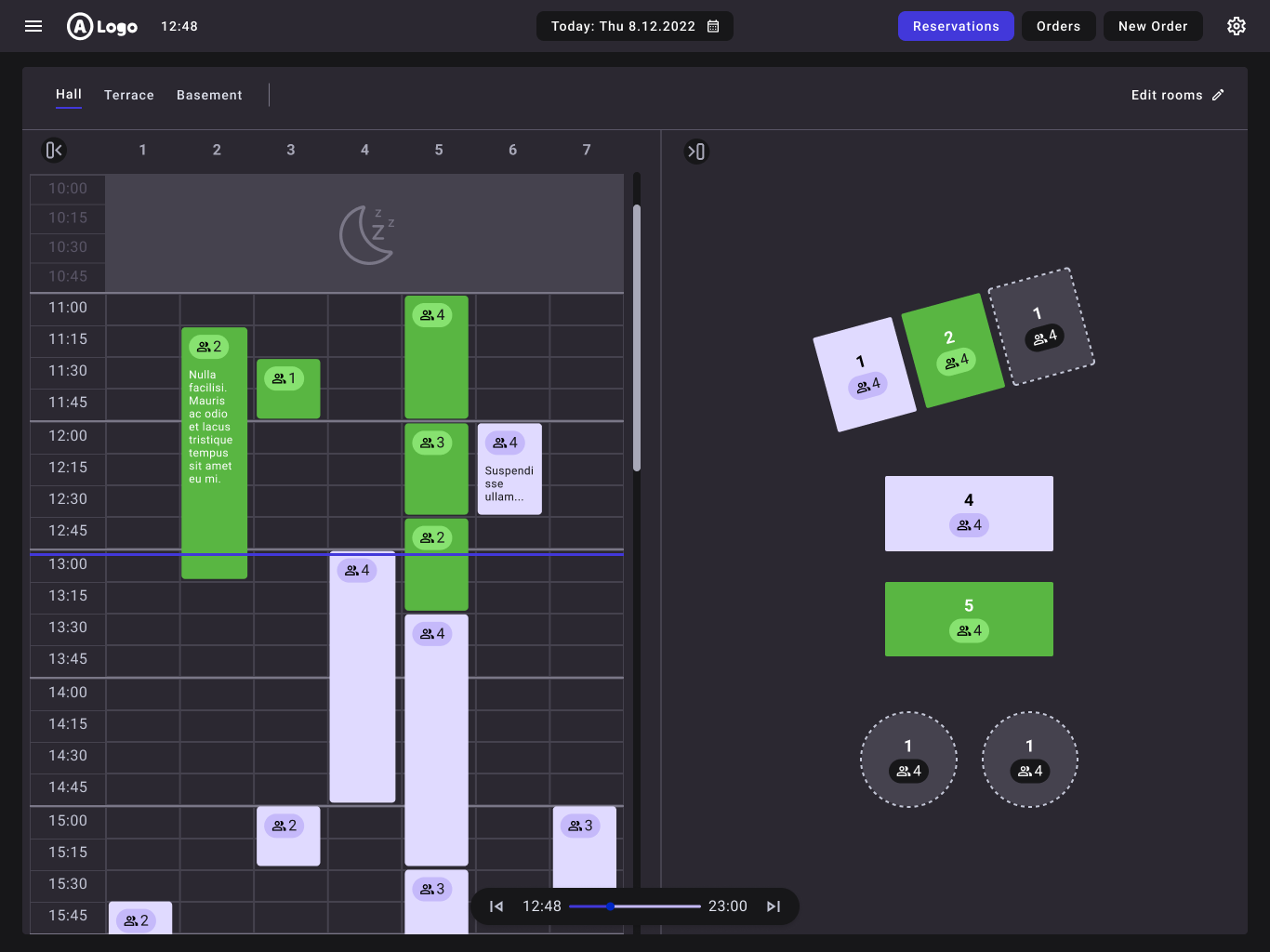Screen dimensions: 1270x952
Task: Click the pencil icon next to Edit rooms
Action: pyautogui.click(x=1218, y=95)
